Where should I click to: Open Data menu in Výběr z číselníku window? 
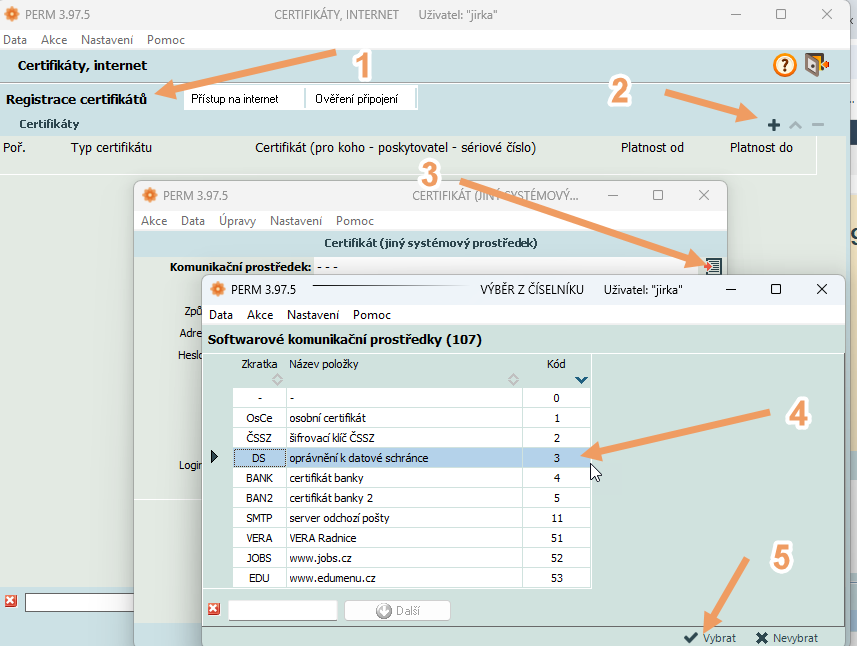tap(221, 315)
